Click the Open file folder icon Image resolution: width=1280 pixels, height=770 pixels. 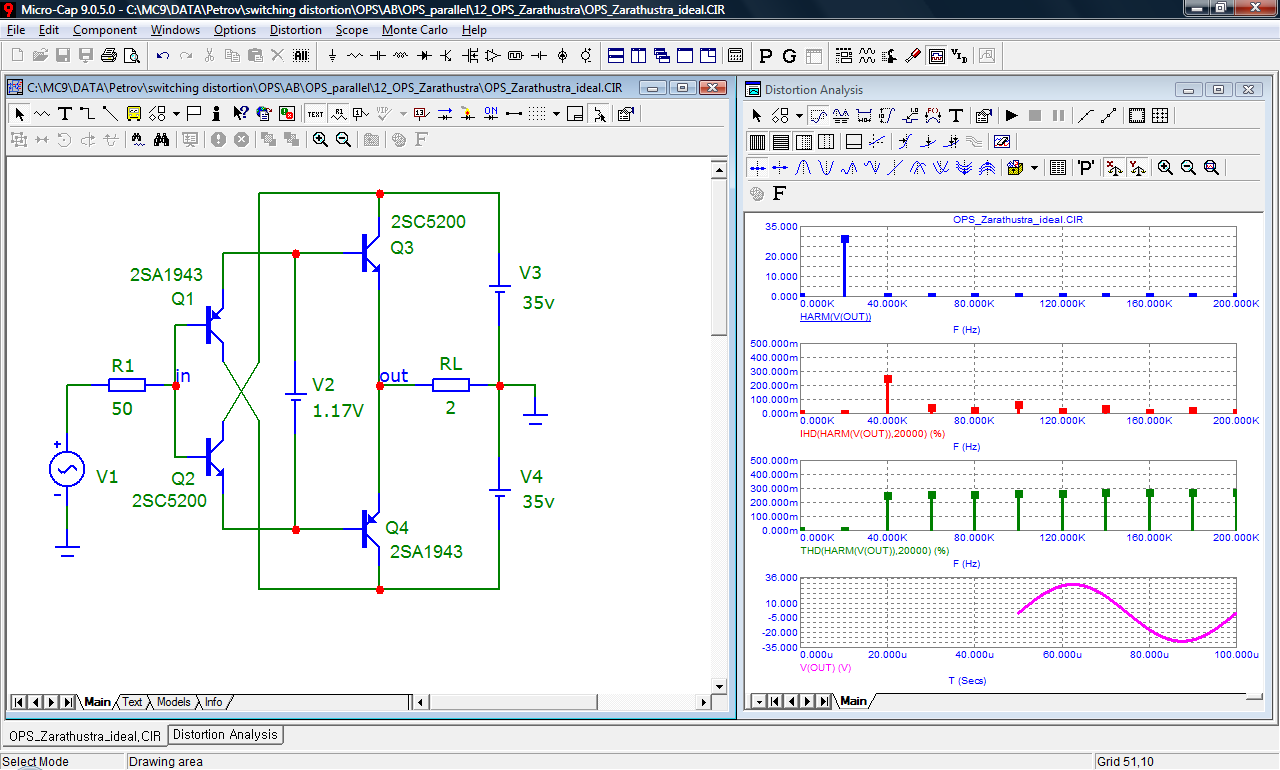[40, 55]
